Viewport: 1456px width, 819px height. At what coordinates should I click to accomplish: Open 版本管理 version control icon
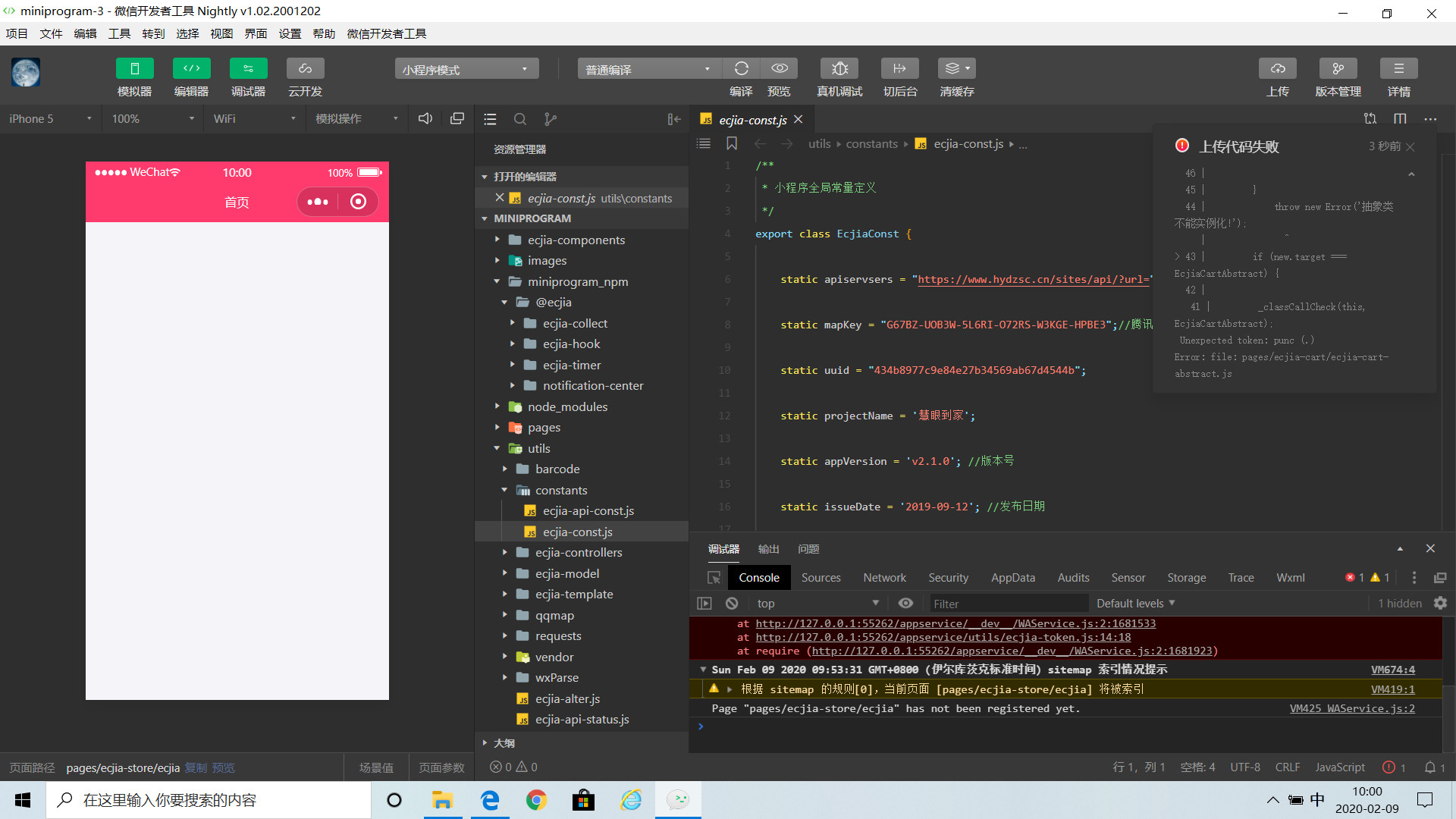pos(1338,69)
